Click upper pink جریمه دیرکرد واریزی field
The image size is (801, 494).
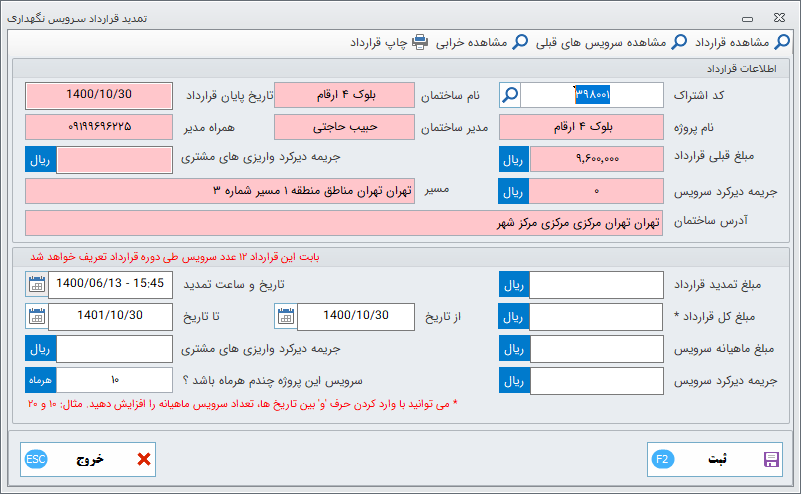click(114, 160)
